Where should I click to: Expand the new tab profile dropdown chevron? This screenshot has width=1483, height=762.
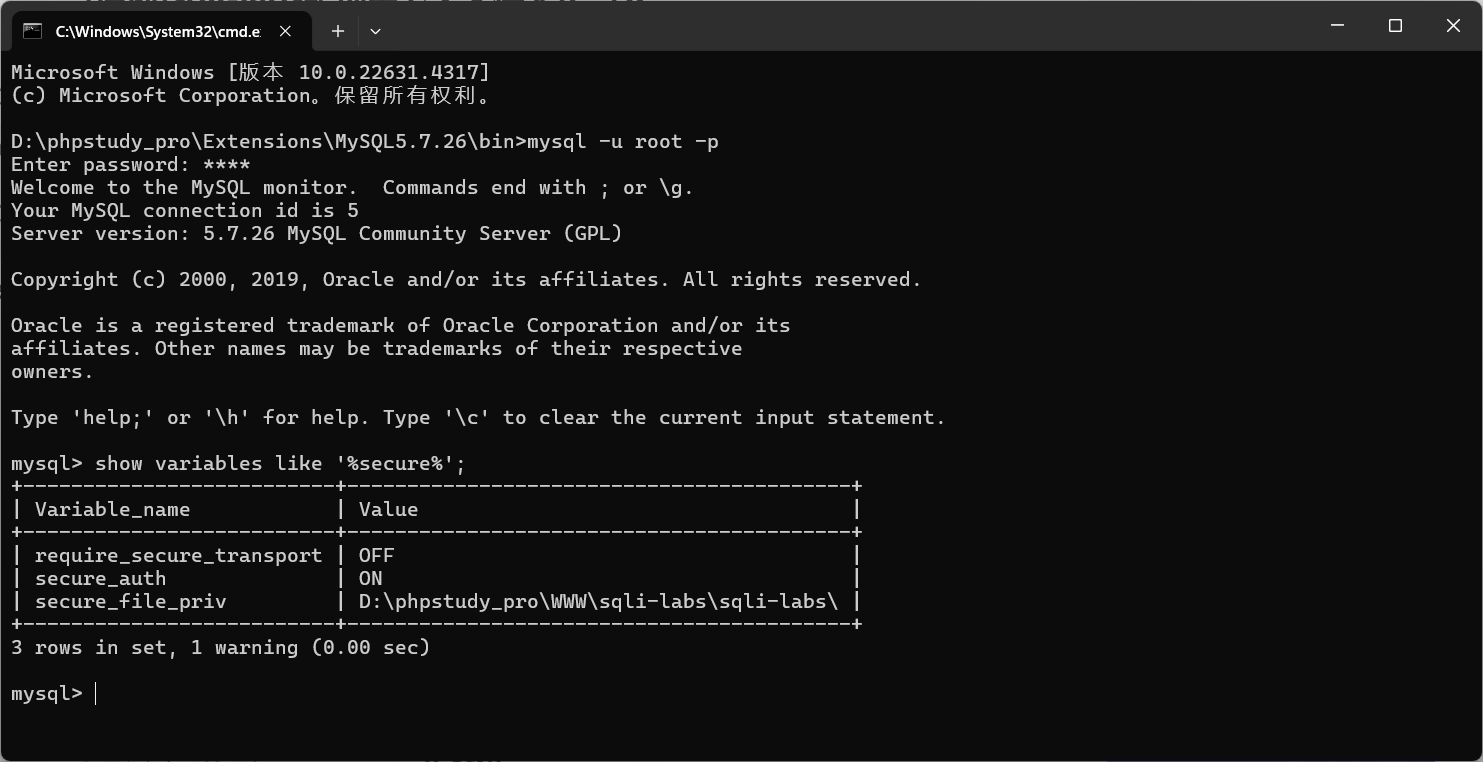[375, 31]
